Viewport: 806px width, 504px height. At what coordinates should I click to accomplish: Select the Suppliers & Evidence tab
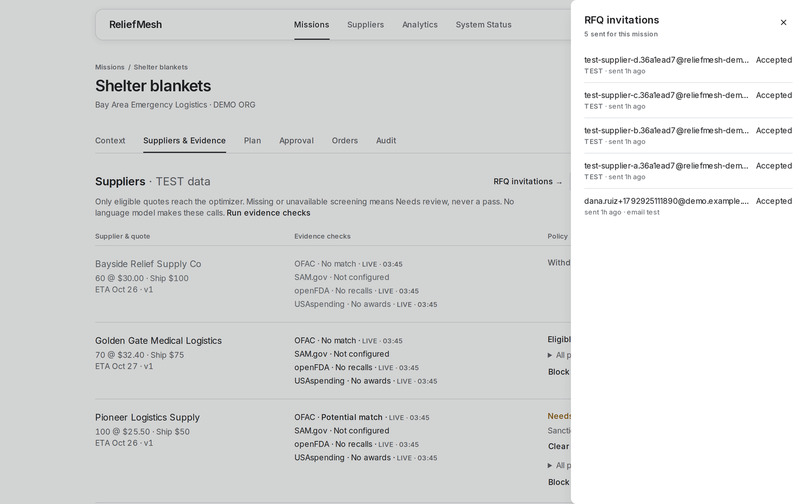[185, 140]
